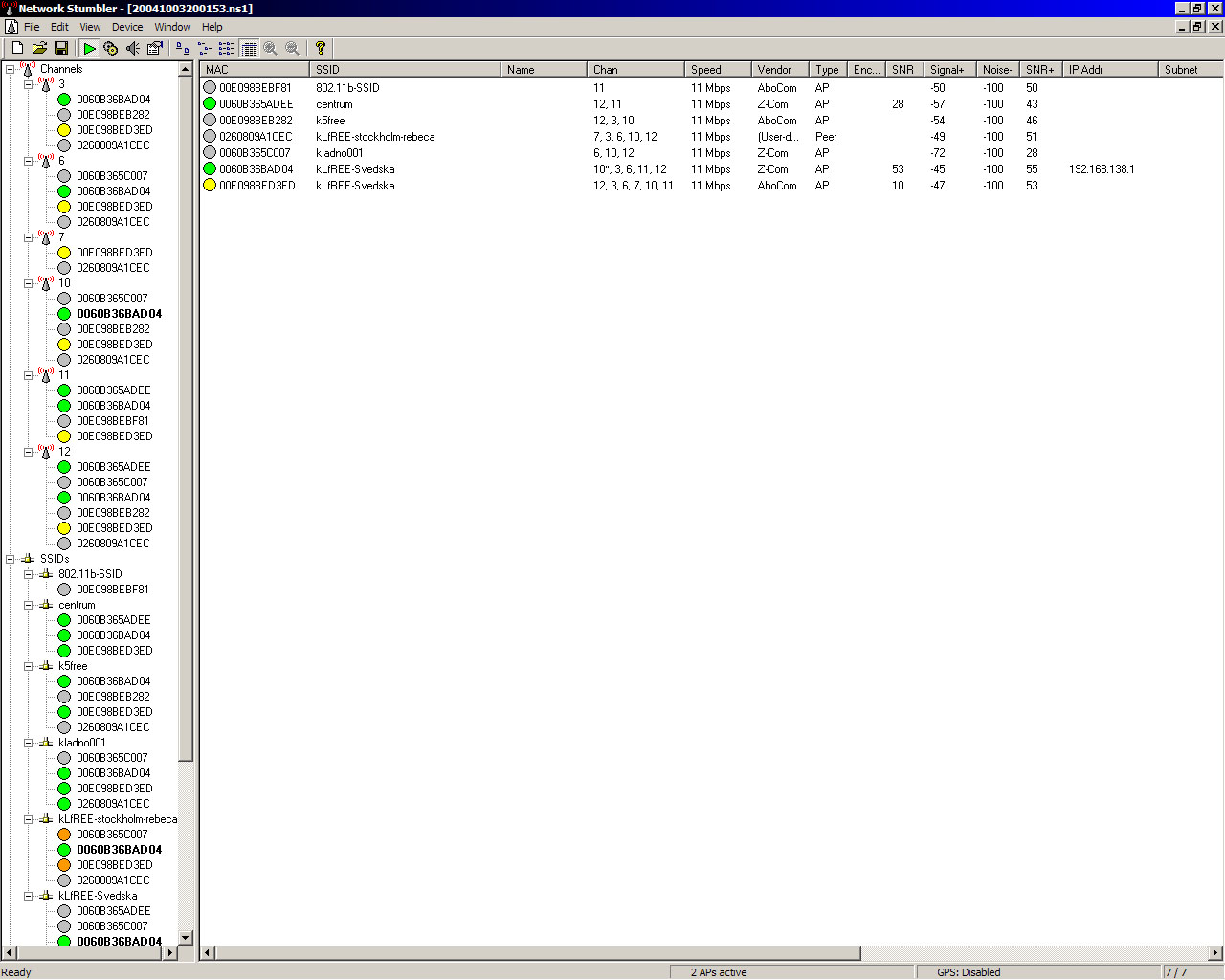Sort by the SSID column header
This screenshot has width=1225, height=980.
pyautogui.click(x=406, y=70)
